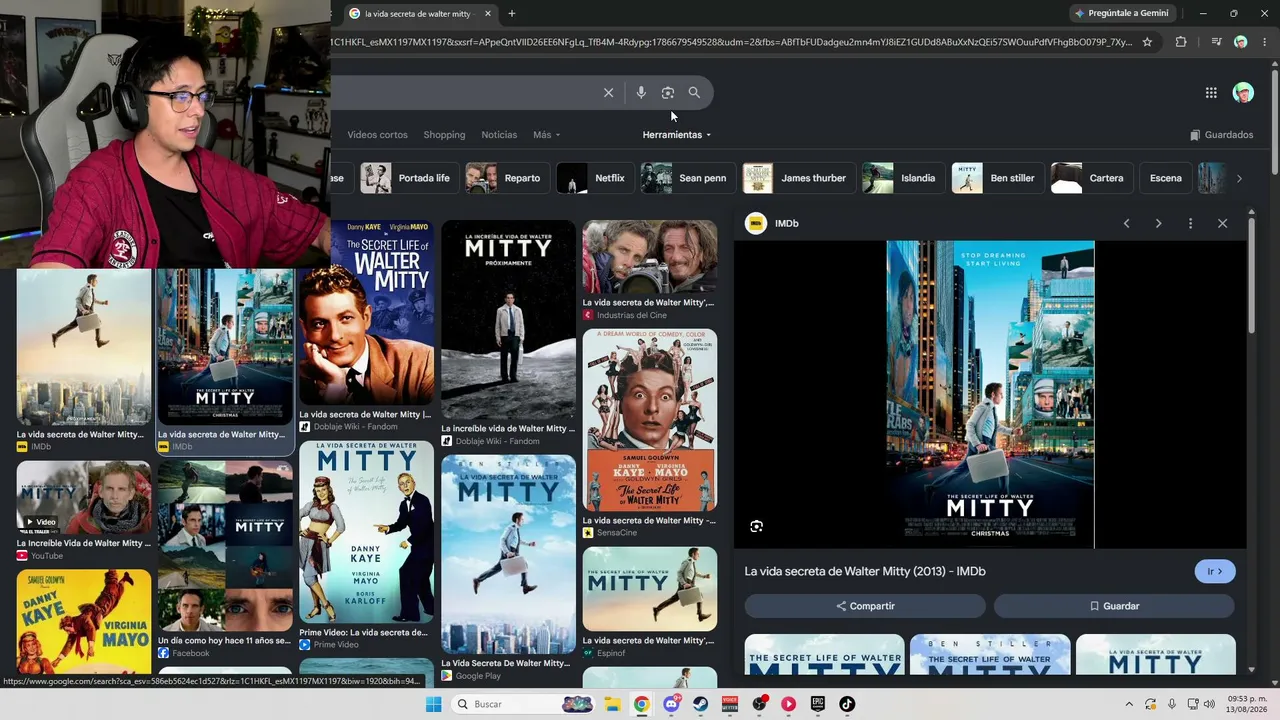
Task: Bookmark this page with the star
Action: tap(1147, 42)
